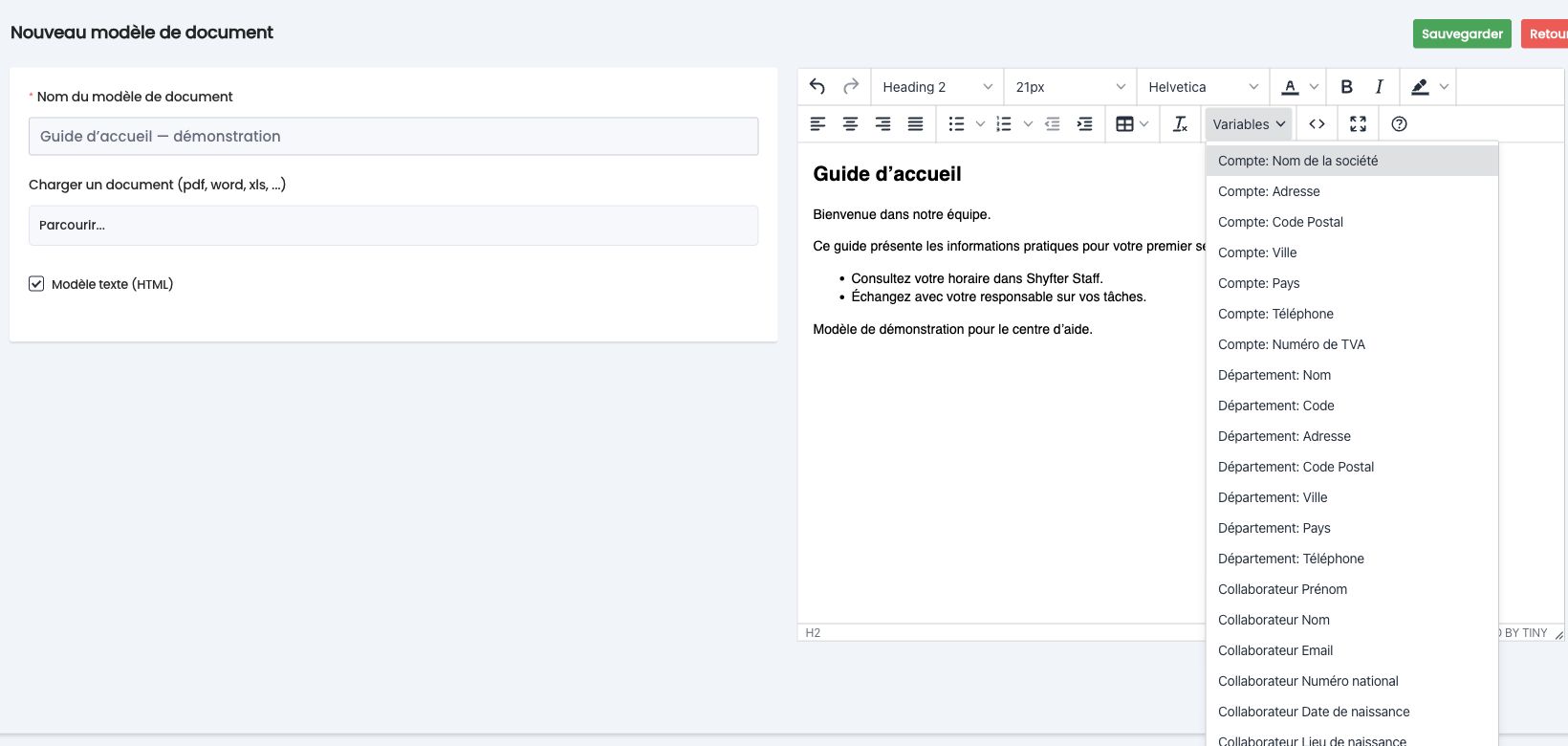Screen dimensions: 1568x746
Task: Choose Compte: Code Postal variable
Action: click(x=1352, y=222)
